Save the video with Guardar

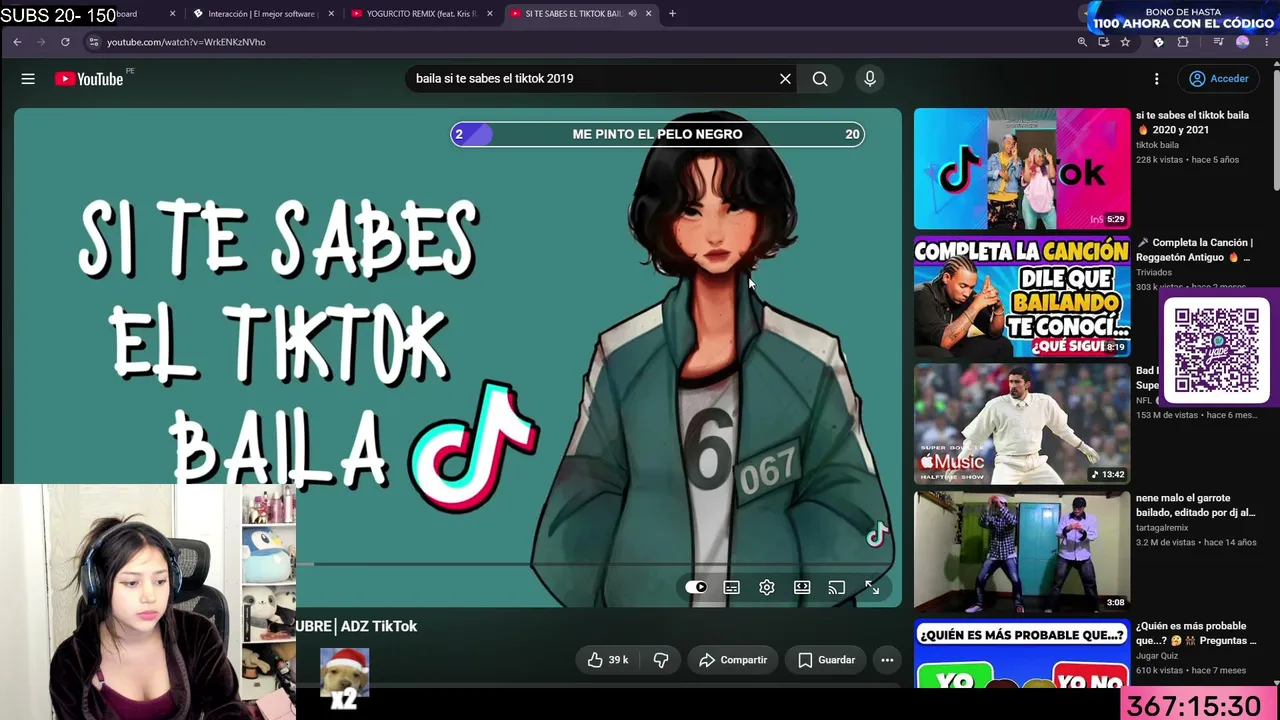pyautogui.click(x=827, y=660)
